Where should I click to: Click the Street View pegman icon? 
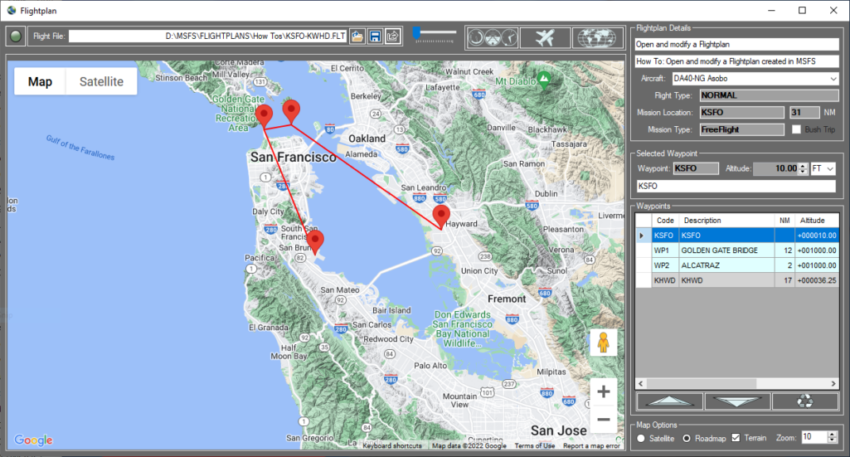click(x=603, y=344)
